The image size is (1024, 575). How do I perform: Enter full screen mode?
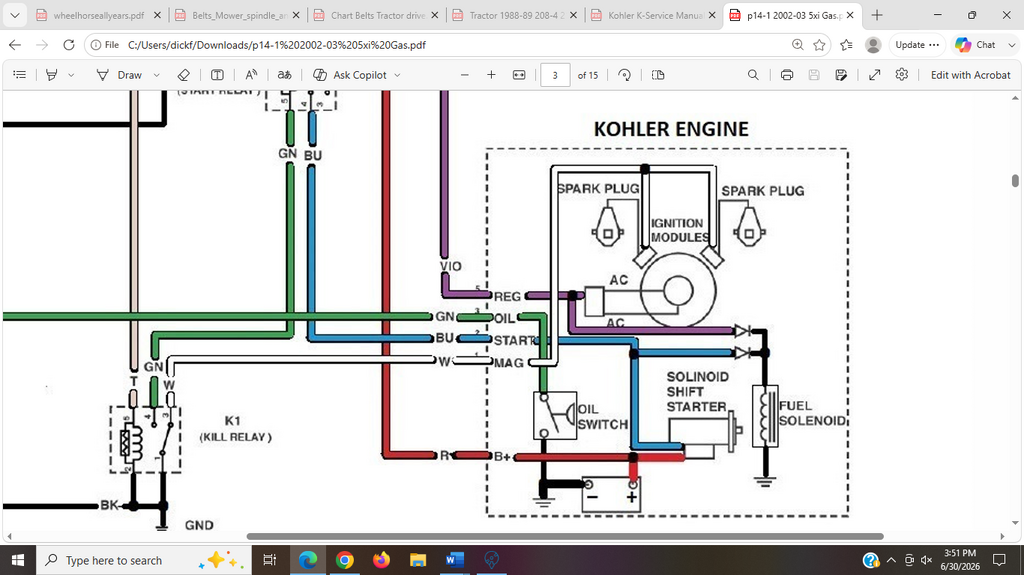[874, 75]
